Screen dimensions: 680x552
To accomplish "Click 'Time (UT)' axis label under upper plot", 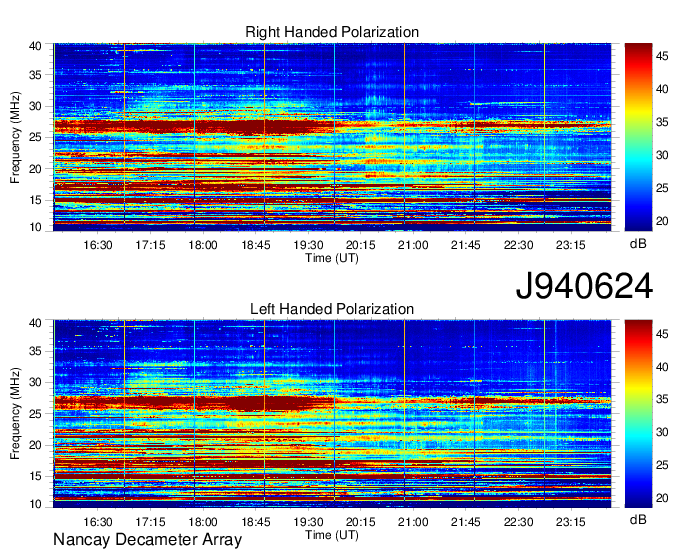I will (332, 258).
